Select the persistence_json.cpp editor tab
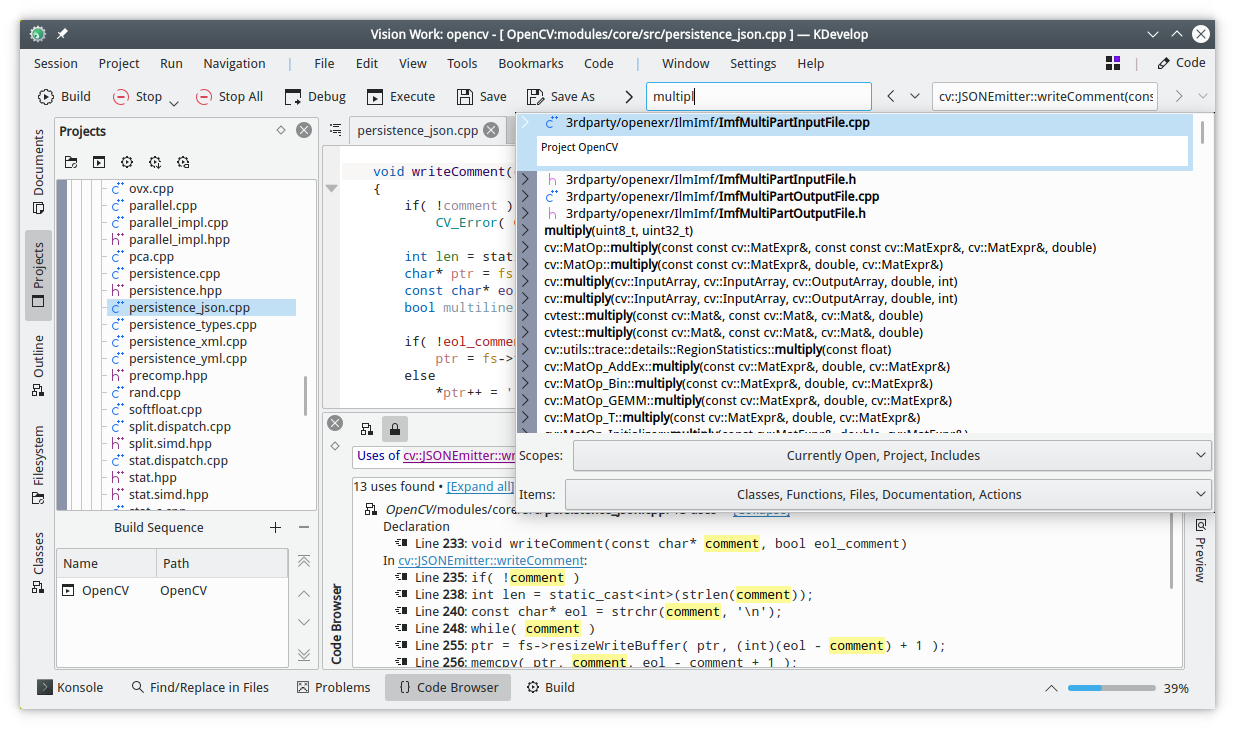 (x=417, y=130)
